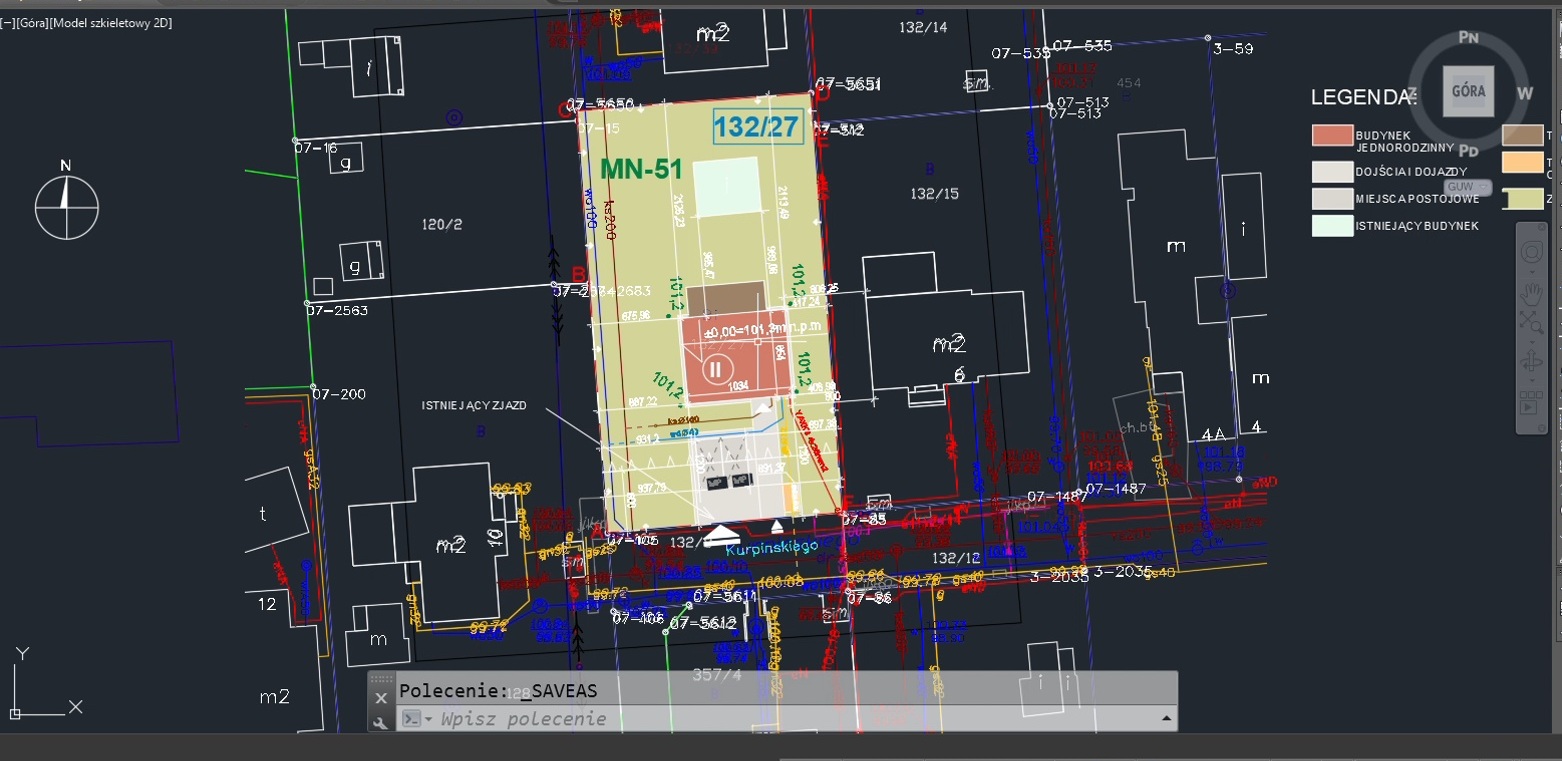
Task: Click the W direction on ViewCube compass
Action: click(x=1524, y=94)
